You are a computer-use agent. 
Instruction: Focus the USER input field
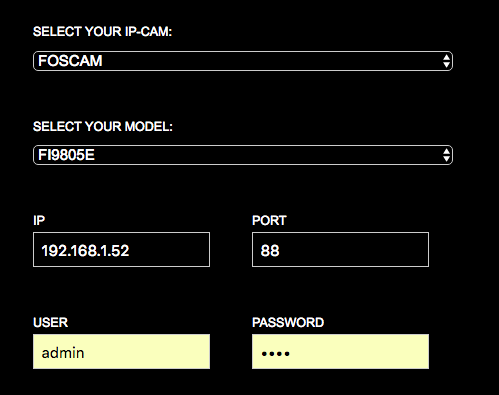coord(121,352)
